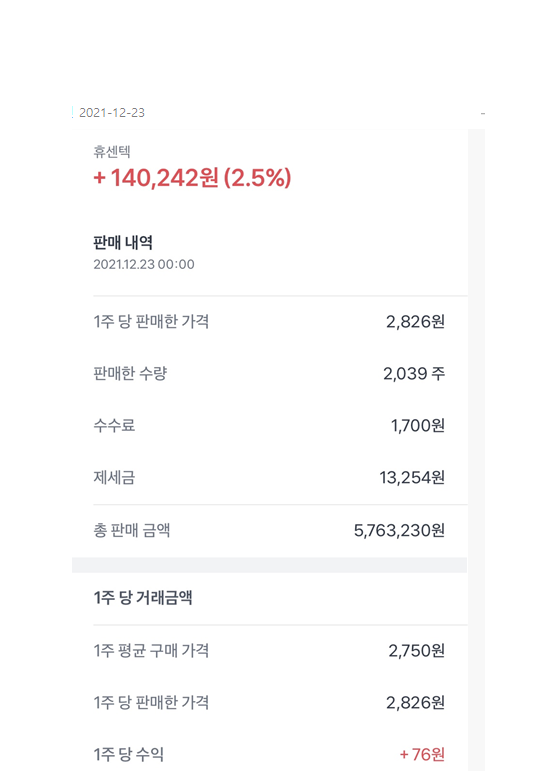Click the 제세금 tax label
Image resolution: width=555 pixels, height=775 pixels.
click(x=114, y=477)
